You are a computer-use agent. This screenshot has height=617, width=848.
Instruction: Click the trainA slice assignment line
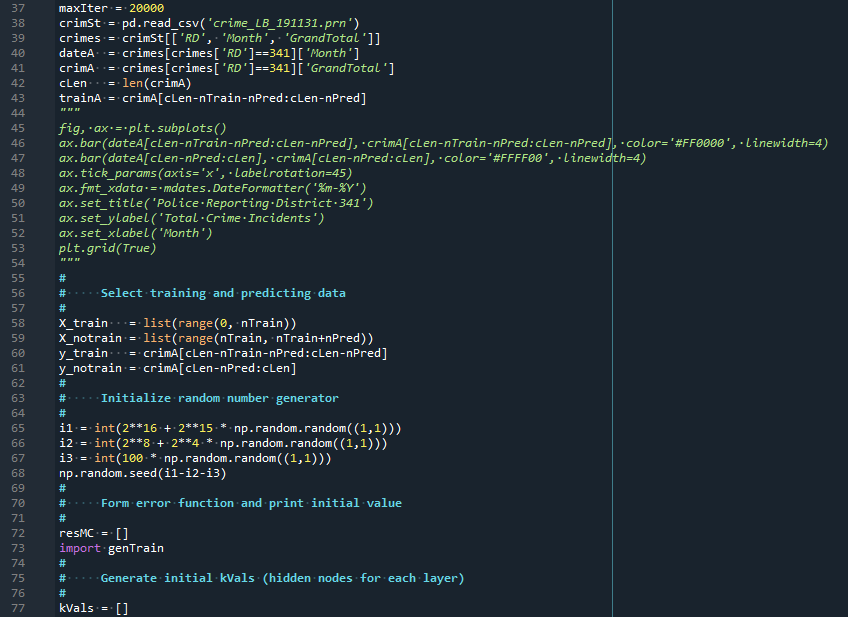click(212, 98)
